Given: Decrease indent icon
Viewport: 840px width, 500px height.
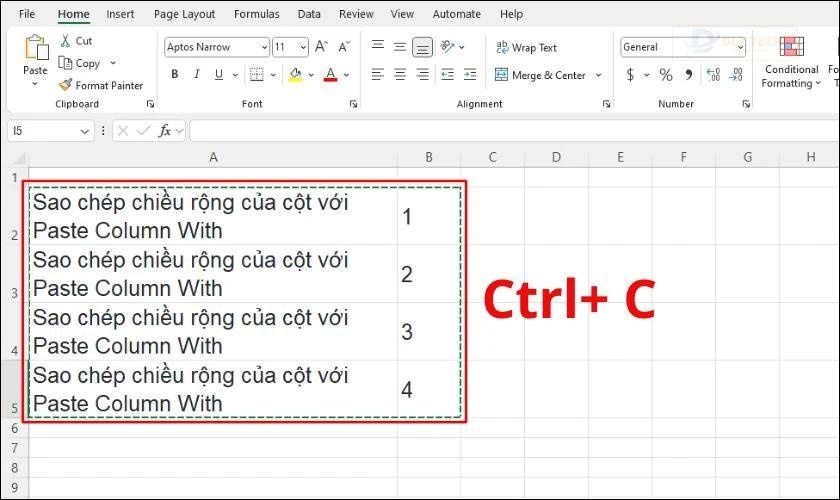Looking at the screenshot, I should 447,74.
